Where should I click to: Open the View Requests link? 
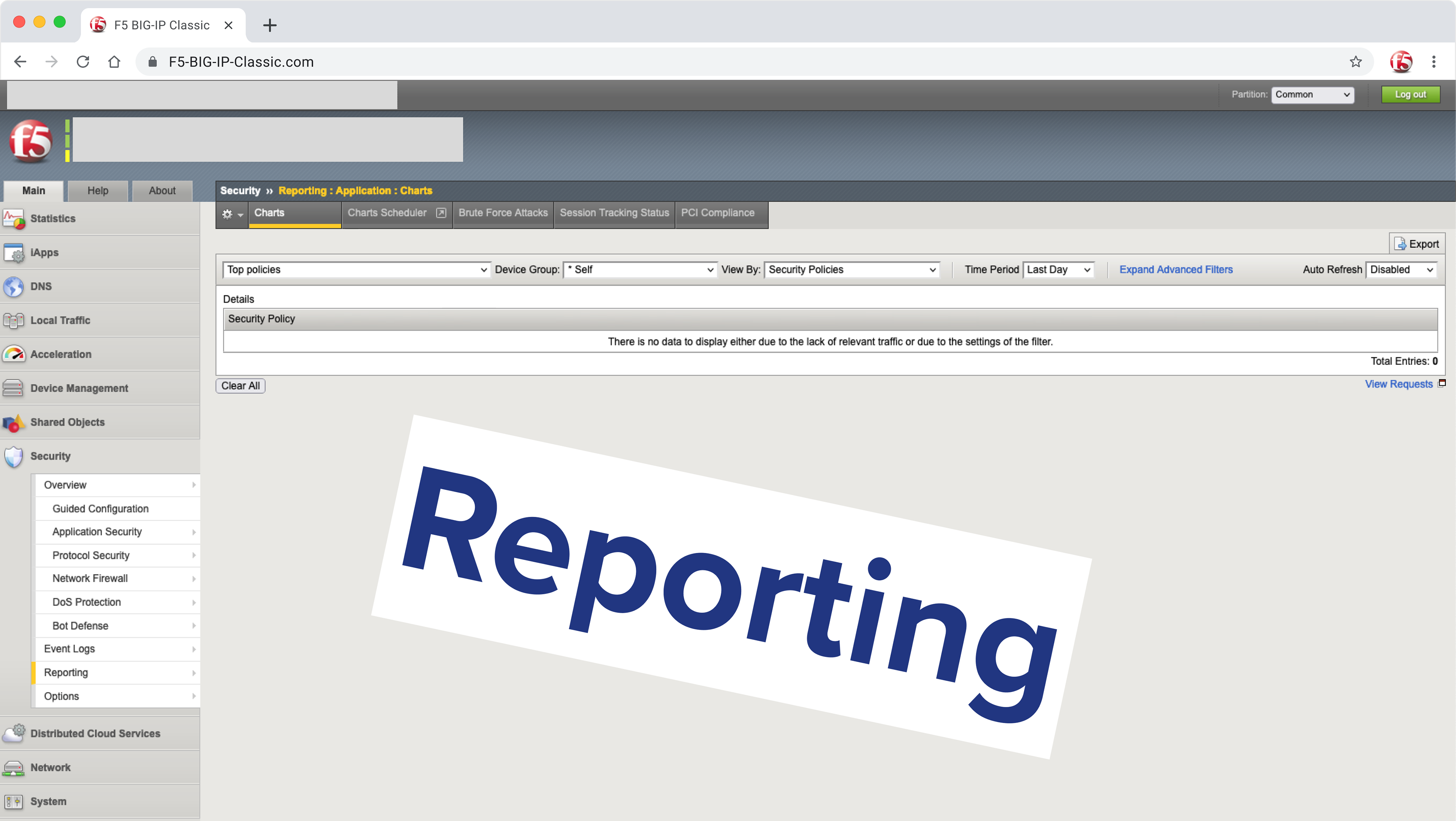point(1398,384)
